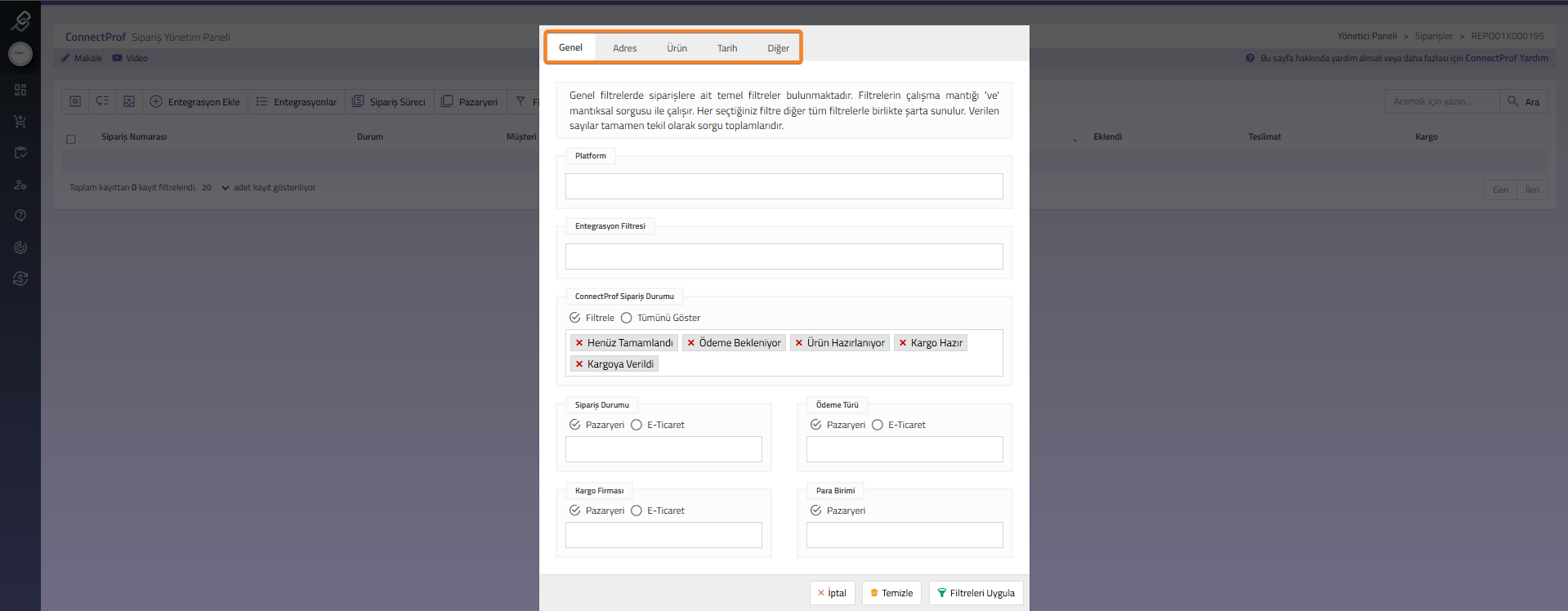The height and width of the screenshot is (611, 1568).
Task: Click the ConnectProf chain-link logo in the sidebar
Action: [20, 20]
